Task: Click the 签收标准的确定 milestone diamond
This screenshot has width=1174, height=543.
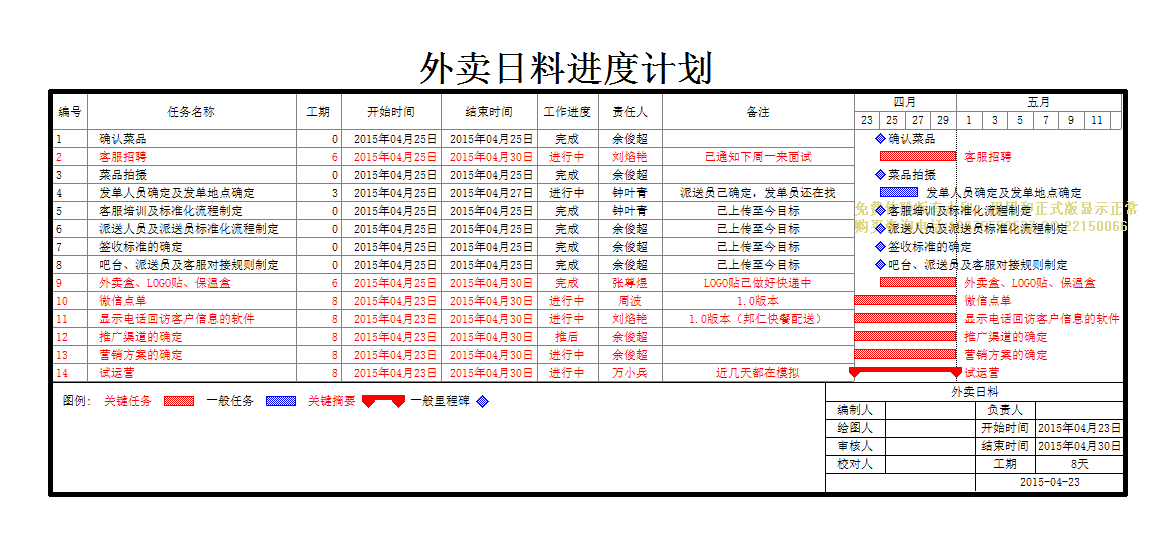Action: [880, 246]
